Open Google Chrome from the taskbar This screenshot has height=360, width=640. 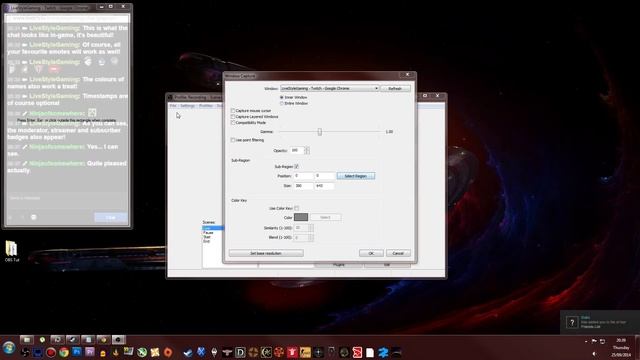64,352
